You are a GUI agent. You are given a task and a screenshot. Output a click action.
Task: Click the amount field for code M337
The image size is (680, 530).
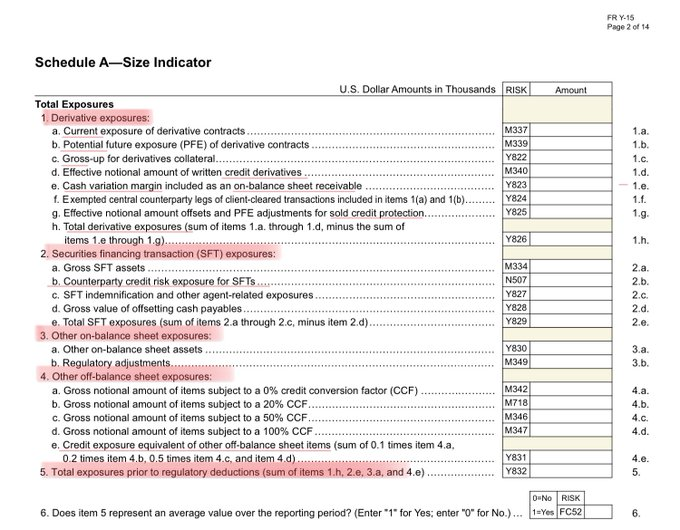coord(571,130)
